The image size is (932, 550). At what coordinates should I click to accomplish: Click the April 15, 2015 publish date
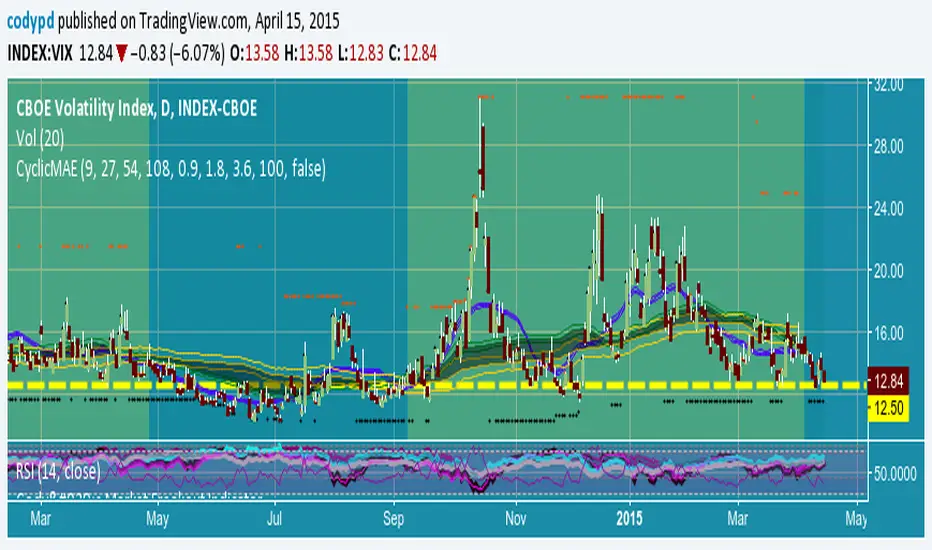click(297, 21)
